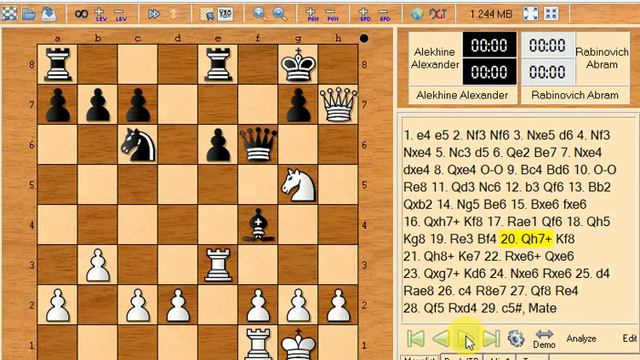Click the orange up-down arrows toolbar icon
The image size is (640, 360).
click(x=173, y=14)
